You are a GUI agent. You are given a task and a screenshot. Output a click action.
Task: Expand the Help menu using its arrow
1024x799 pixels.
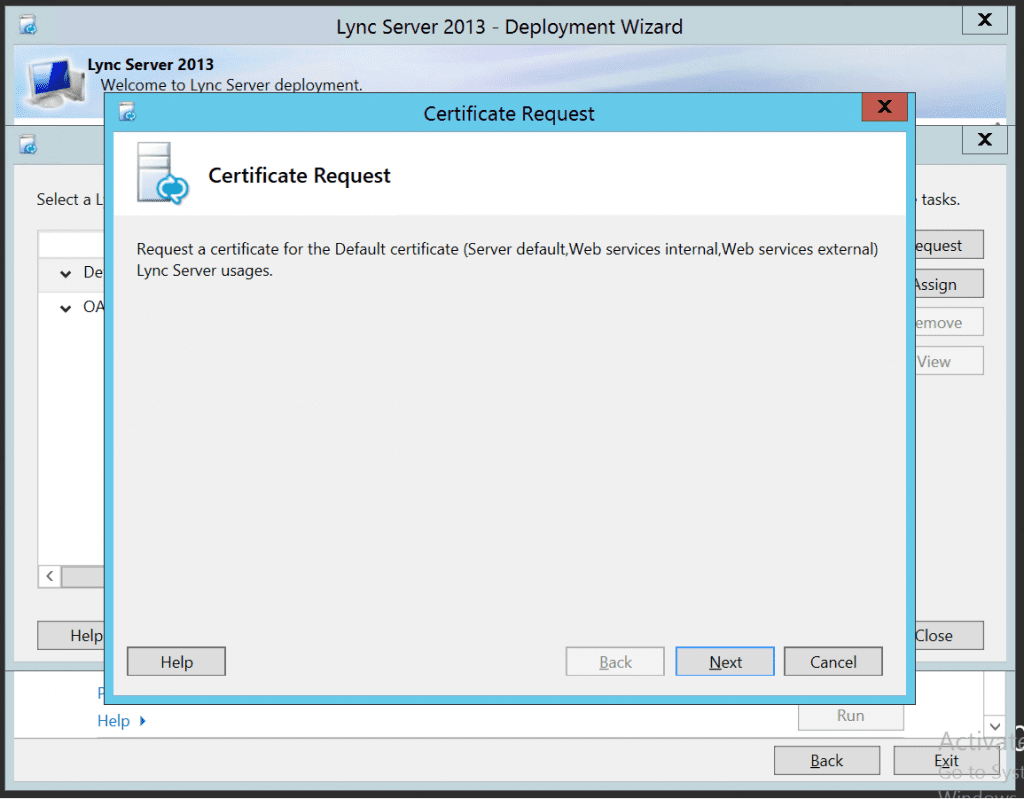[145, 720]
